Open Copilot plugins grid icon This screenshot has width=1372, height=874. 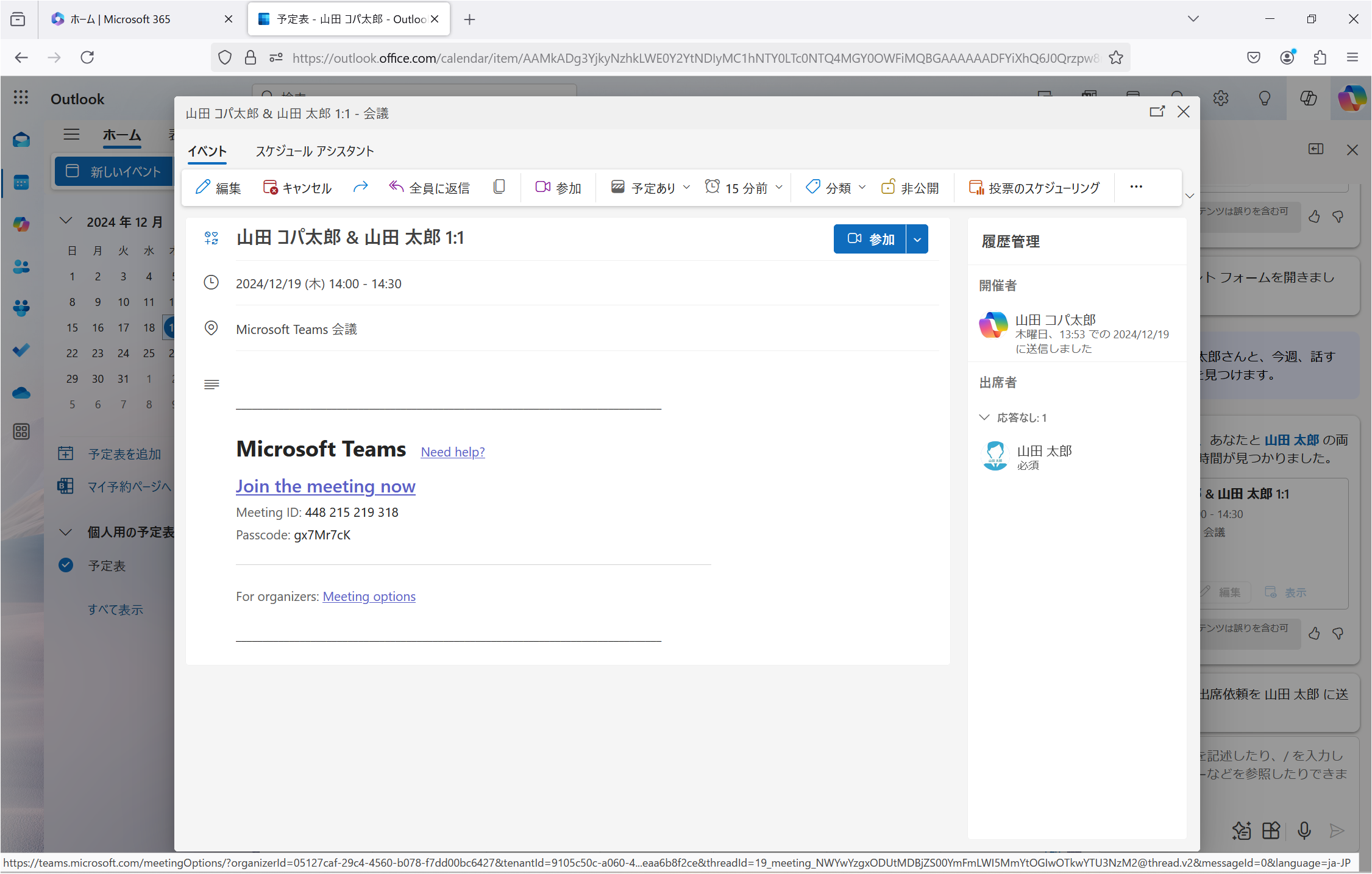click(x=1271, y=830)
